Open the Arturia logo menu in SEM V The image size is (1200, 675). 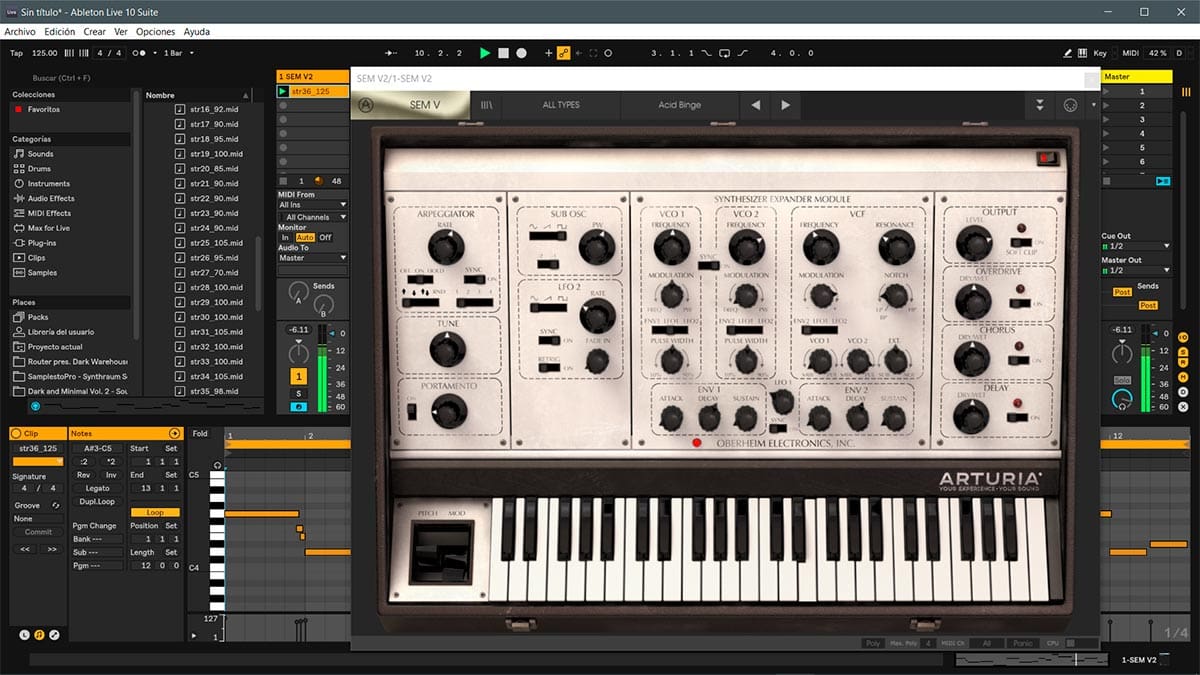[366, 105]
